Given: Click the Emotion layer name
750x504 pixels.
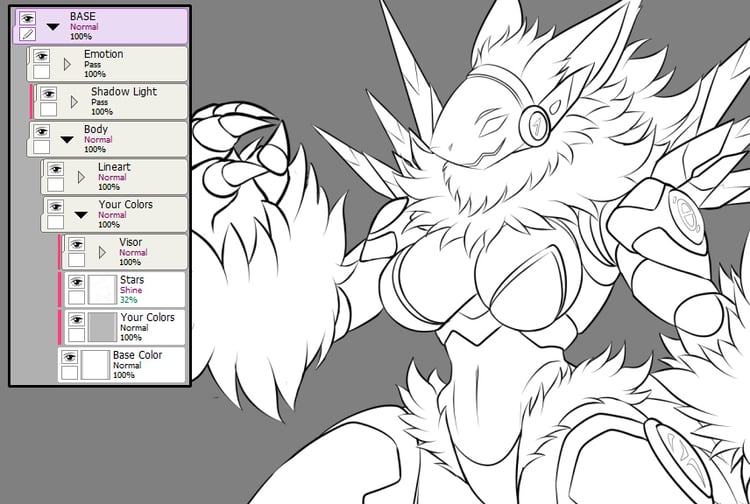Looking at the screenshot, I should coord(104,54).
